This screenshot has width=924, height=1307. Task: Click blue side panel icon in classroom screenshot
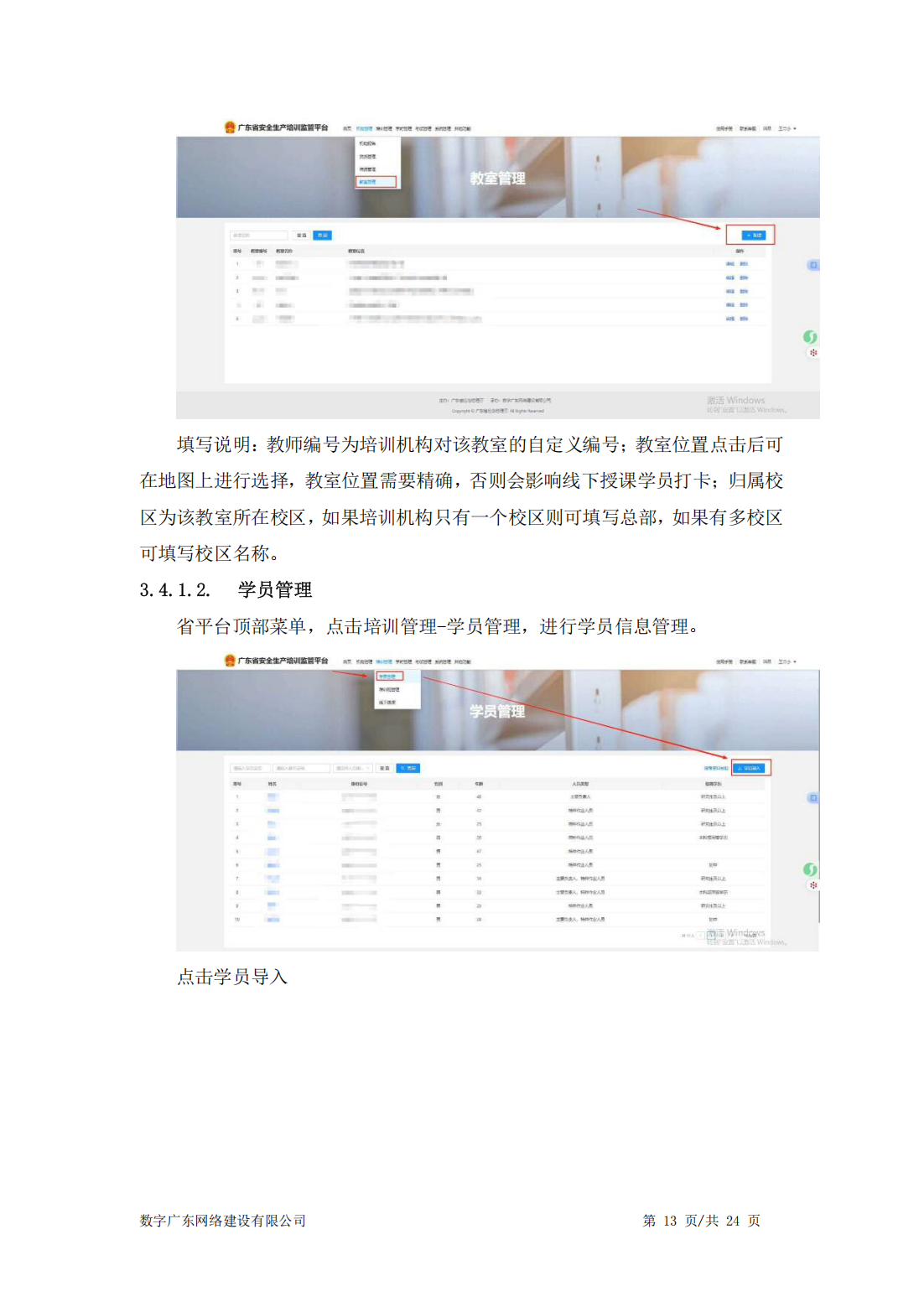(812, 265)
